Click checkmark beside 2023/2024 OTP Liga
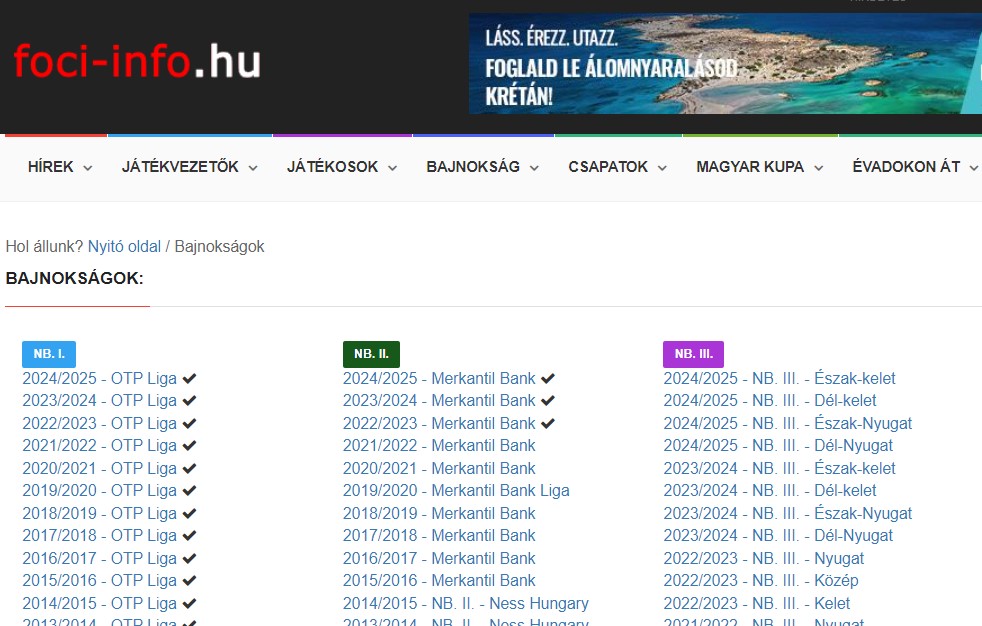 [x=189, y=401]
